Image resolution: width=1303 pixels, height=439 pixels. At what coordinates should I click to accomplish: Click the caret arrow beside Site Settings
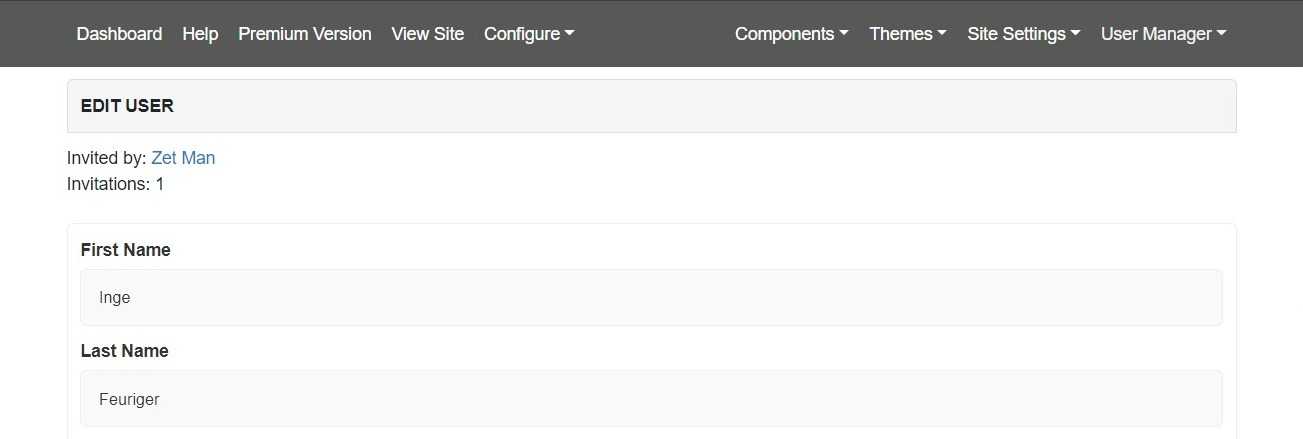click(1076, 34)
